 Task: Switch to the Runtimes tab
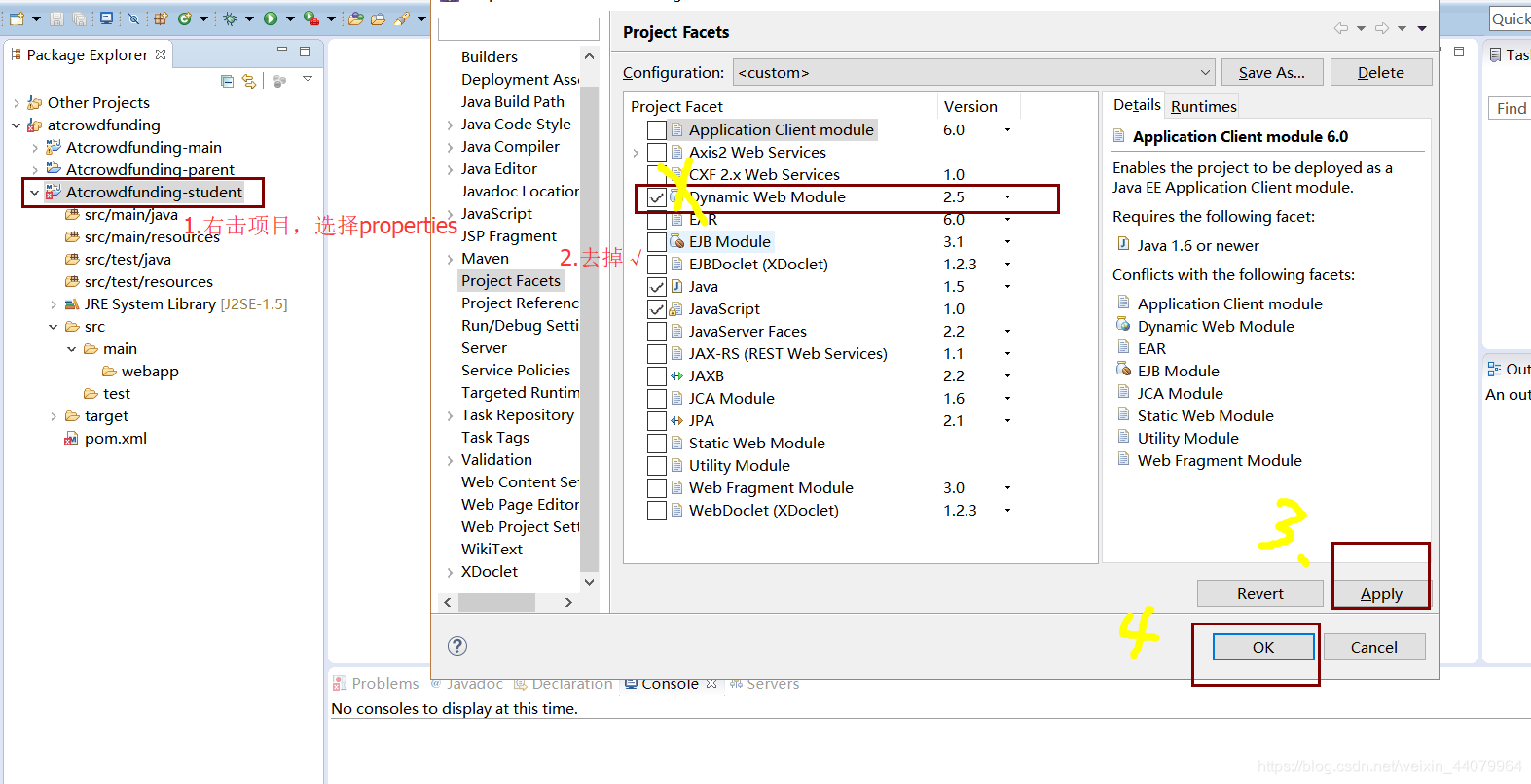tap(1203, 106)
